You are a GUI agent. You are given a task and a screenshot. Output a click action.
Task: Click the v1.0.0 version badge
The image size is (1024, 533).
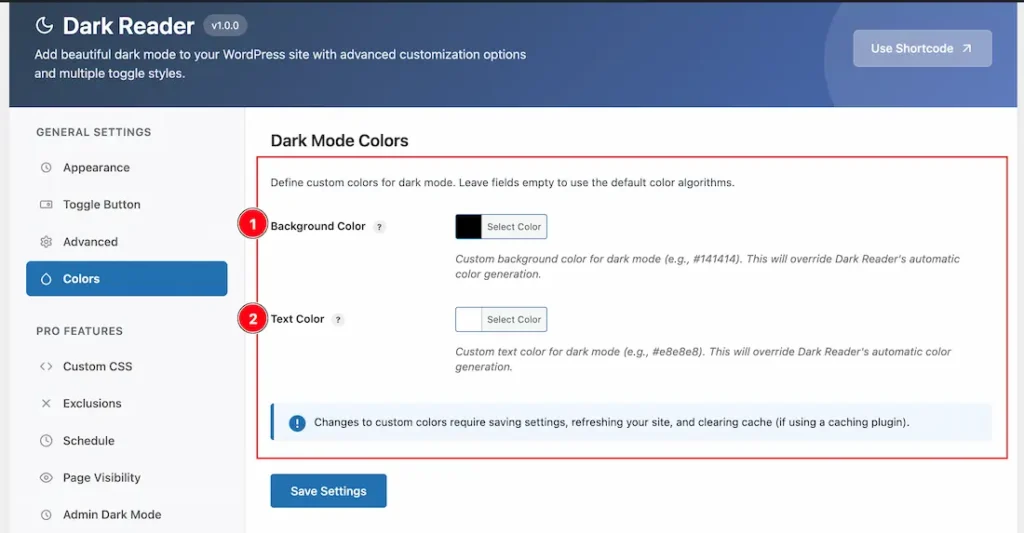225,25
